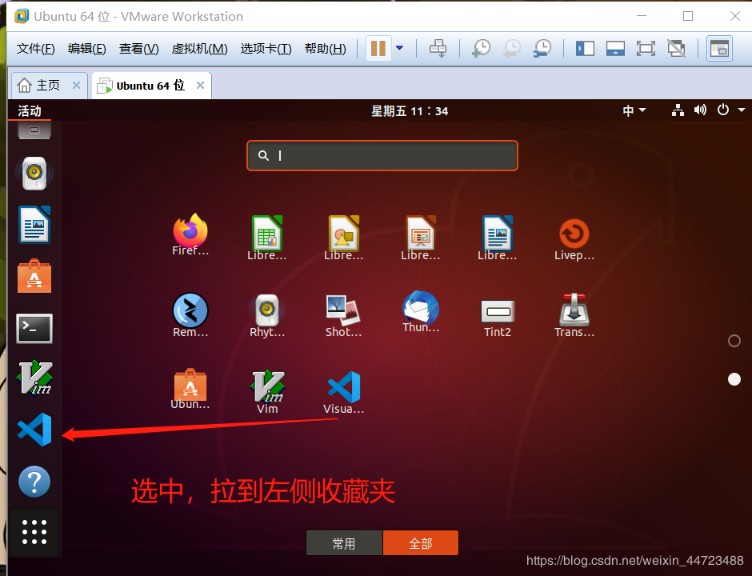Open Ubuntu Software from the dock
The image size is (752, 576).
pos(34,276)
